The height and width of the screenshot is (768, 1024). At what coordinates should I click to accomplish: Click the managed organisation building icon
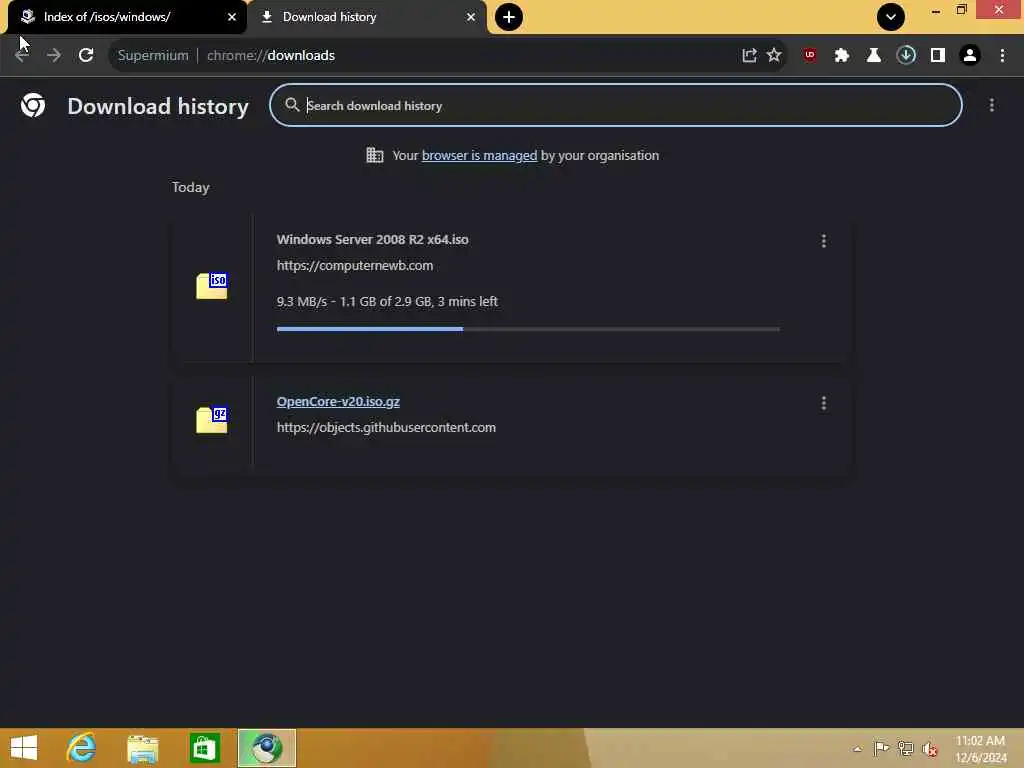(x=375, y=155)
